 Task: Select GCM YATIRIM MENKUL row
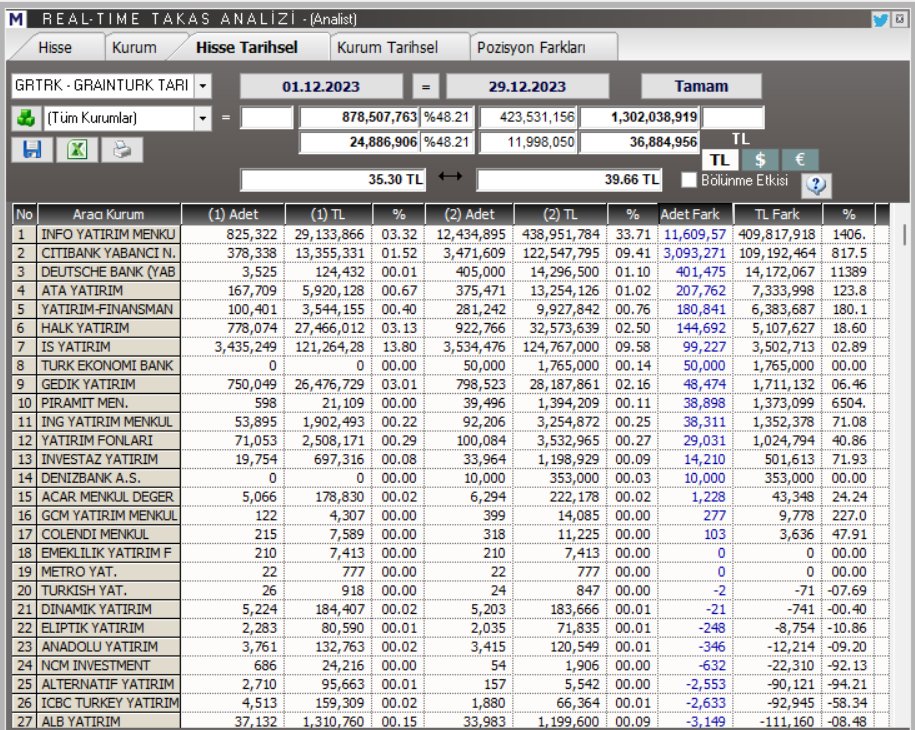point(449,515)
